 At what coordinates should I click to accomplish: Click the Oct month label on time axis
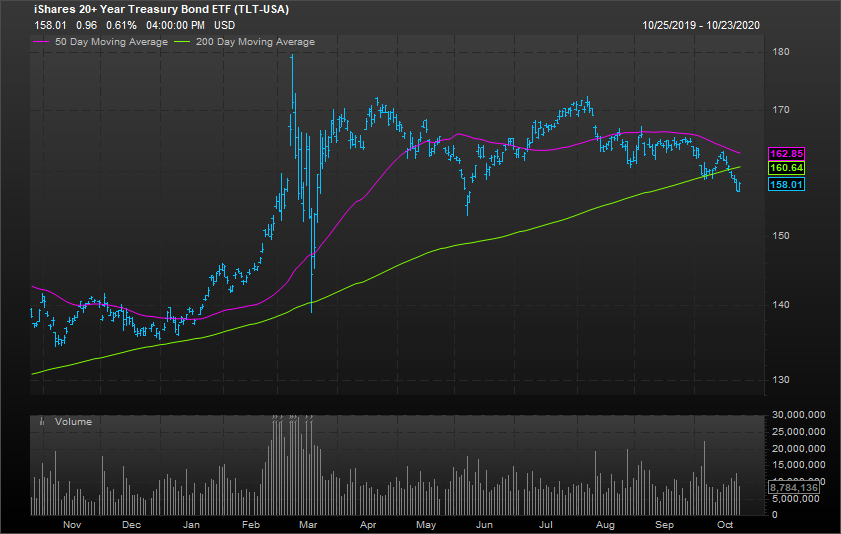725,525
